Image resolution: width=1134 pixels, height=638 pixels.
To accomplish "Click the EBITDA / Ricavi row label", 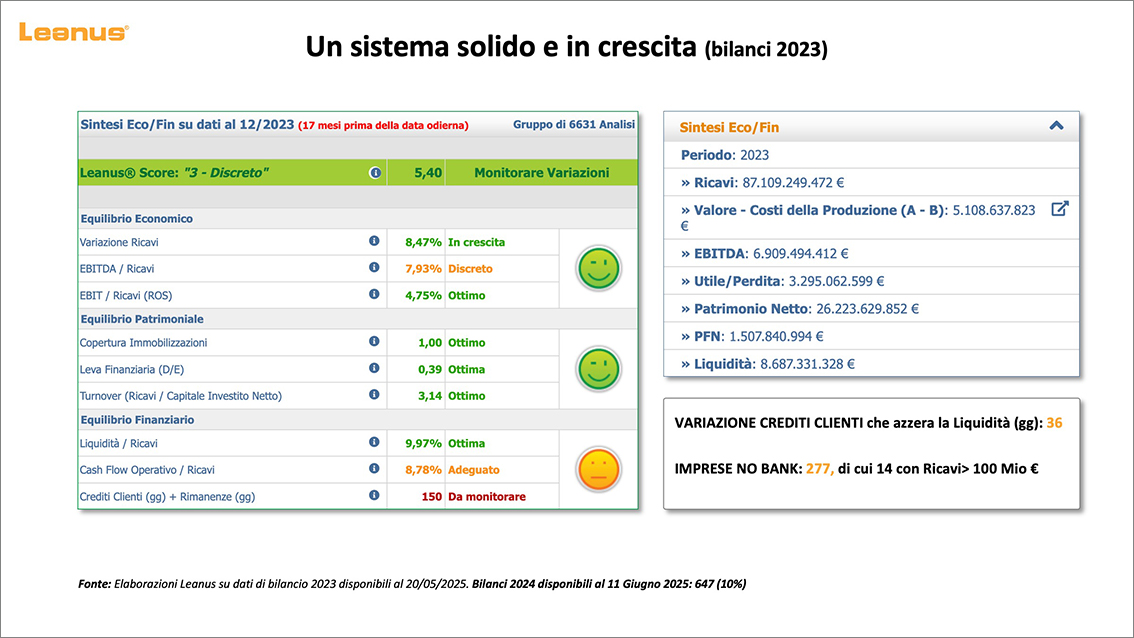I will pyautogui.click(x=116, y=269).
